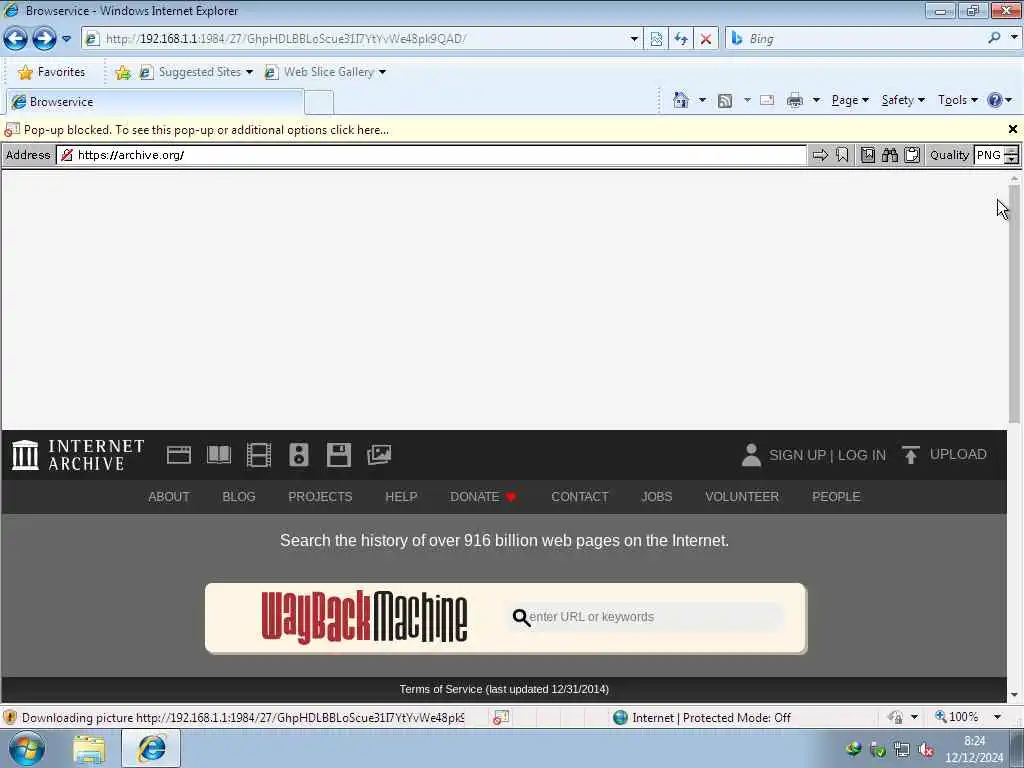Click the Read Mail envelope icon

[767, 100]
